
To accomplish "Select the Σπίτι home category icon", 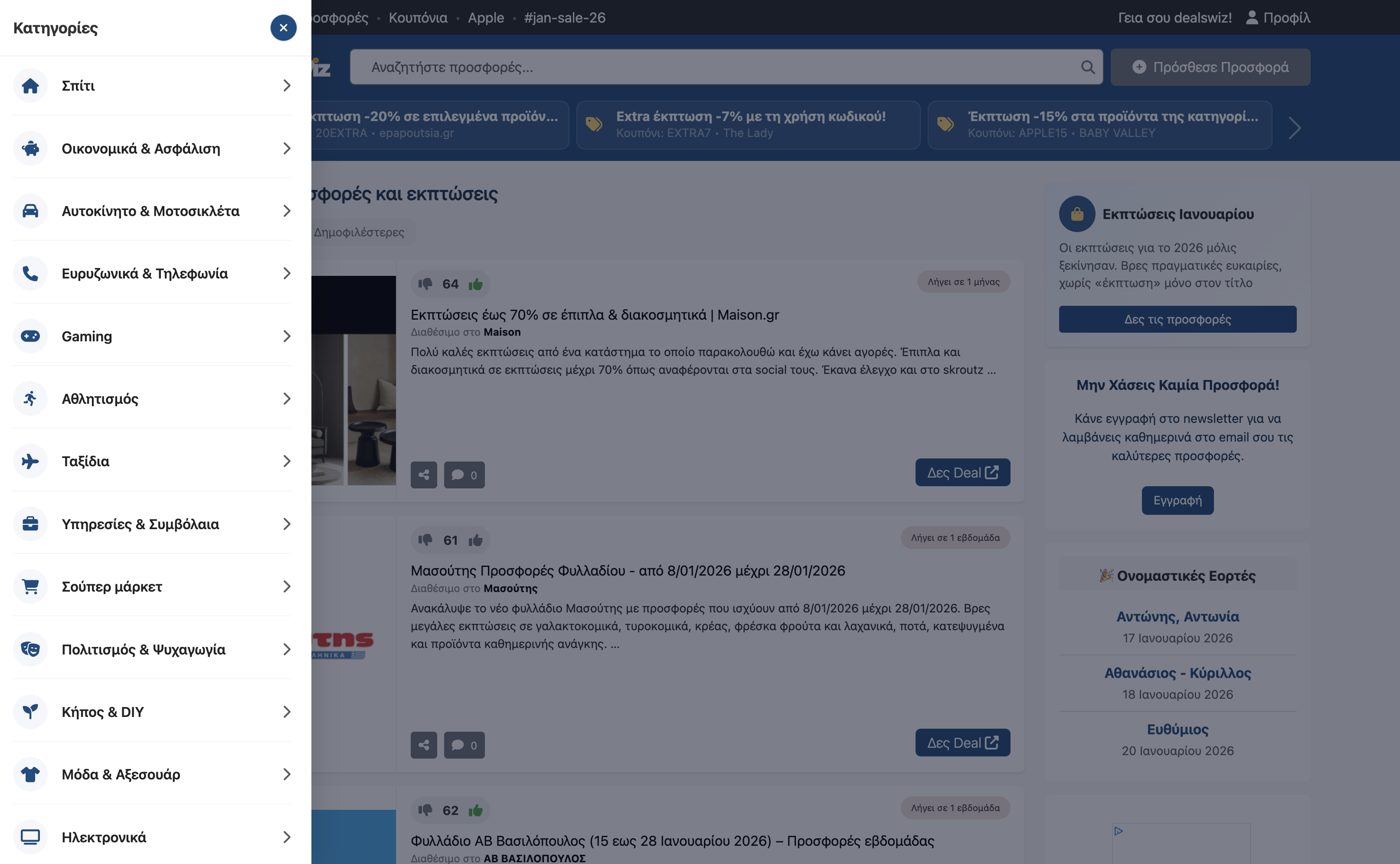I will [x=30, y=85].
